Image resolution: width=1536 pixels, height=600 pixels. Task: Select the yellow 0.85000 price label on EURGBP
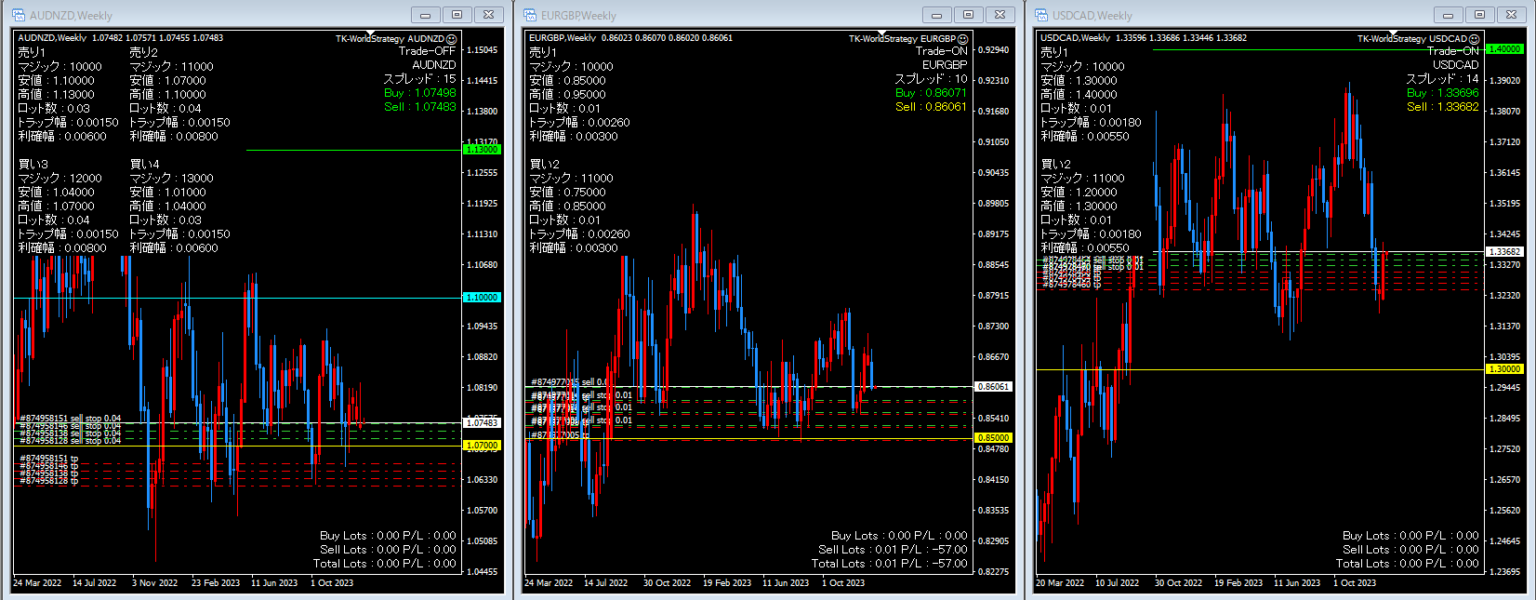tap(994, 438)
